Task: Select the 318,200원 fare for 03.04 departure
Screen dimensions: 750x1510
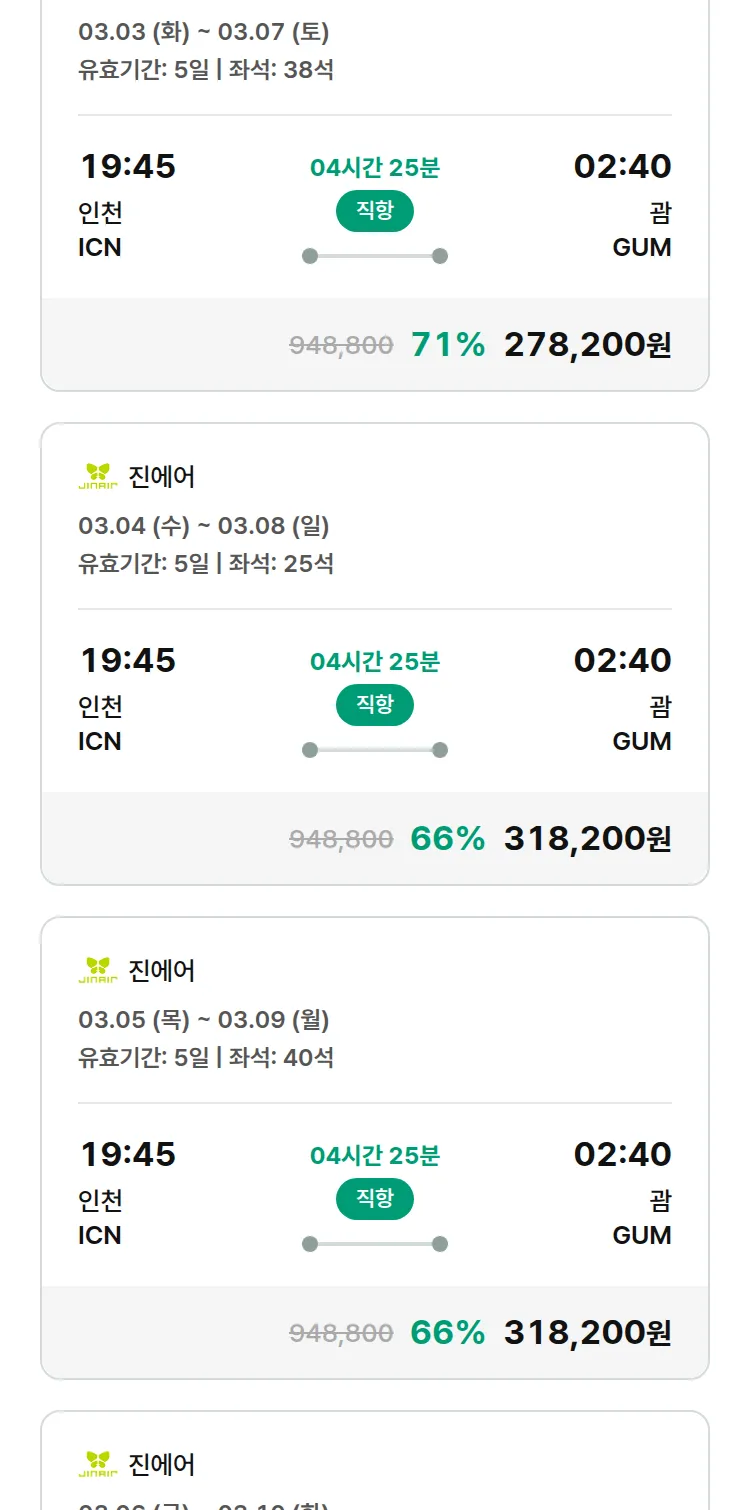Action: [587, 839]
